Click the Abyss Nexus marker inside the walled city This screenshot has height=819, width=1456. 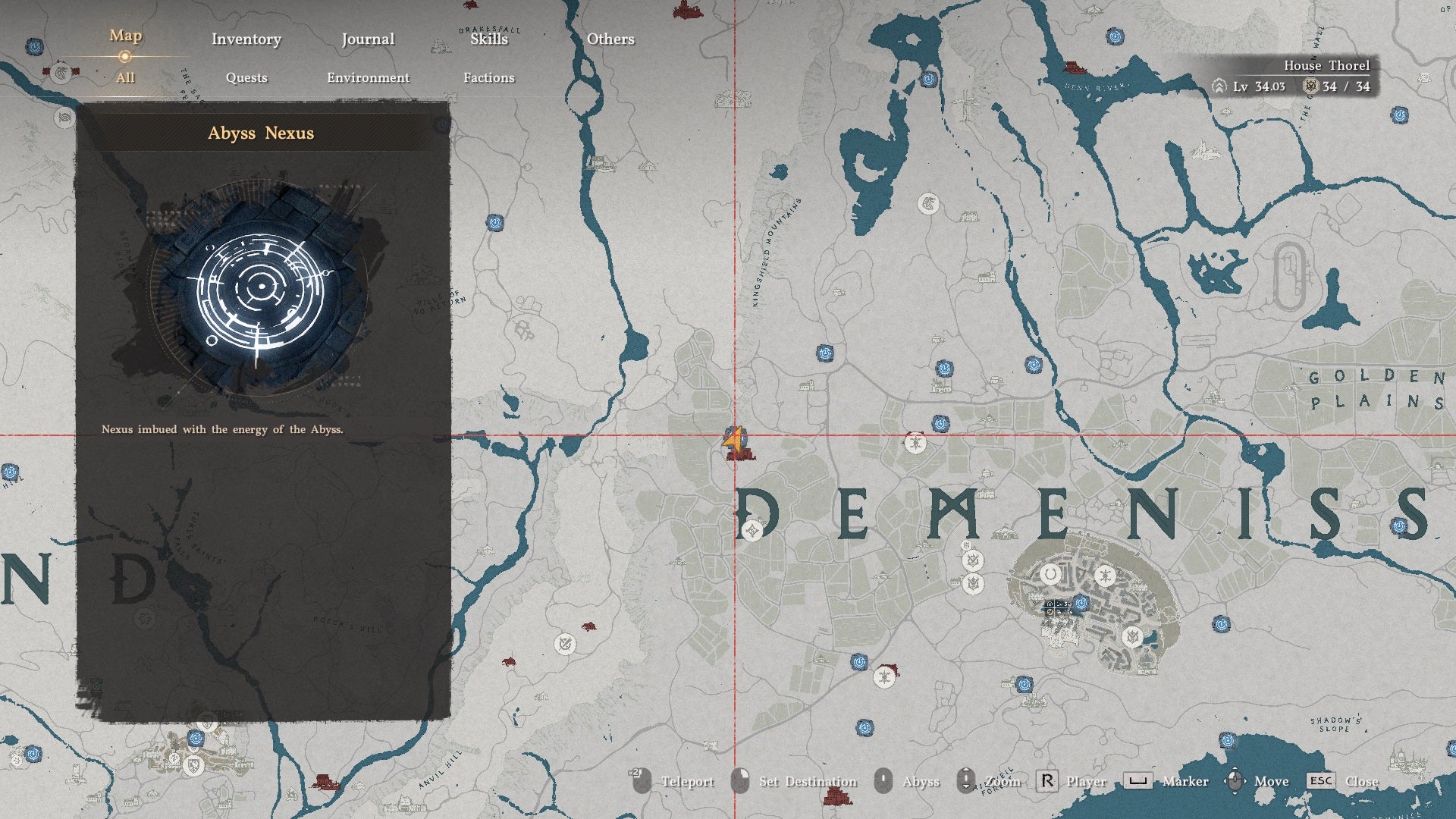point(1081,604)
